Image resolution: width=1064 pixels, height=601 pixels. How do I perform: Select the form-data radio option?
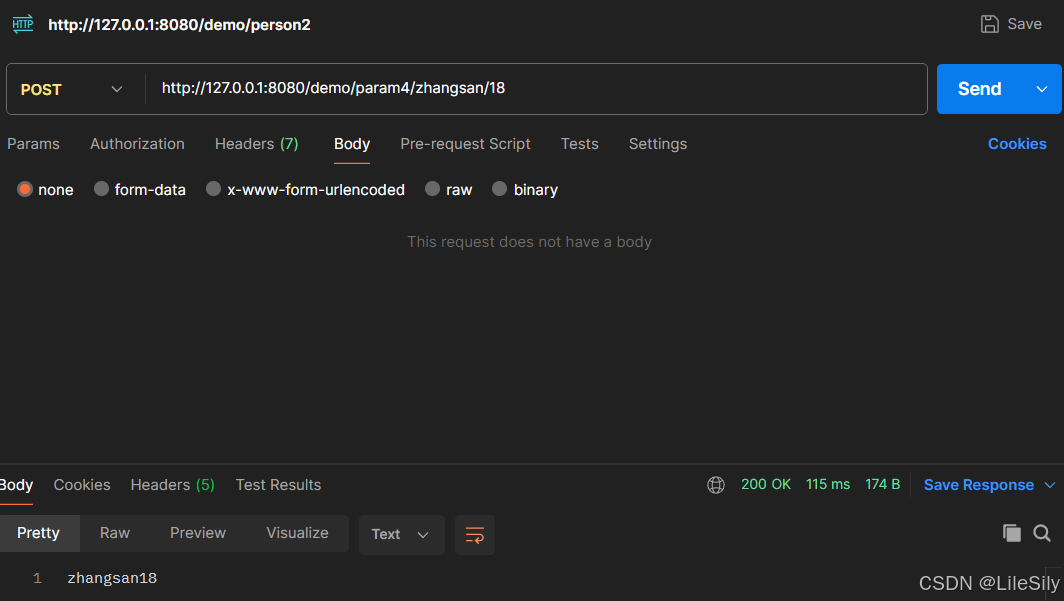[101, 189]
